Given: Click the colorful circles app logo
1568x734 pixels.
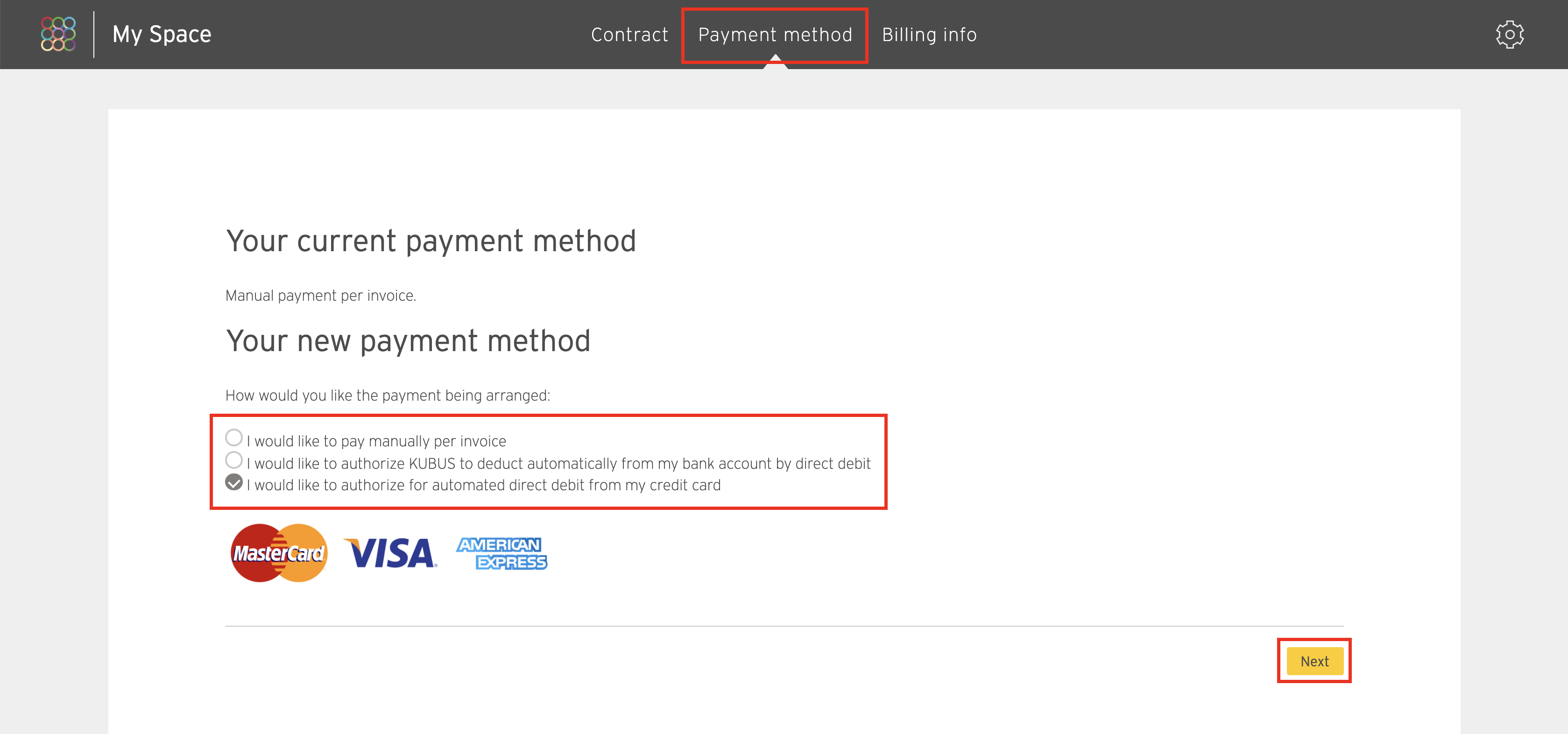Looking at the screenshot, I should click(58, 34).
